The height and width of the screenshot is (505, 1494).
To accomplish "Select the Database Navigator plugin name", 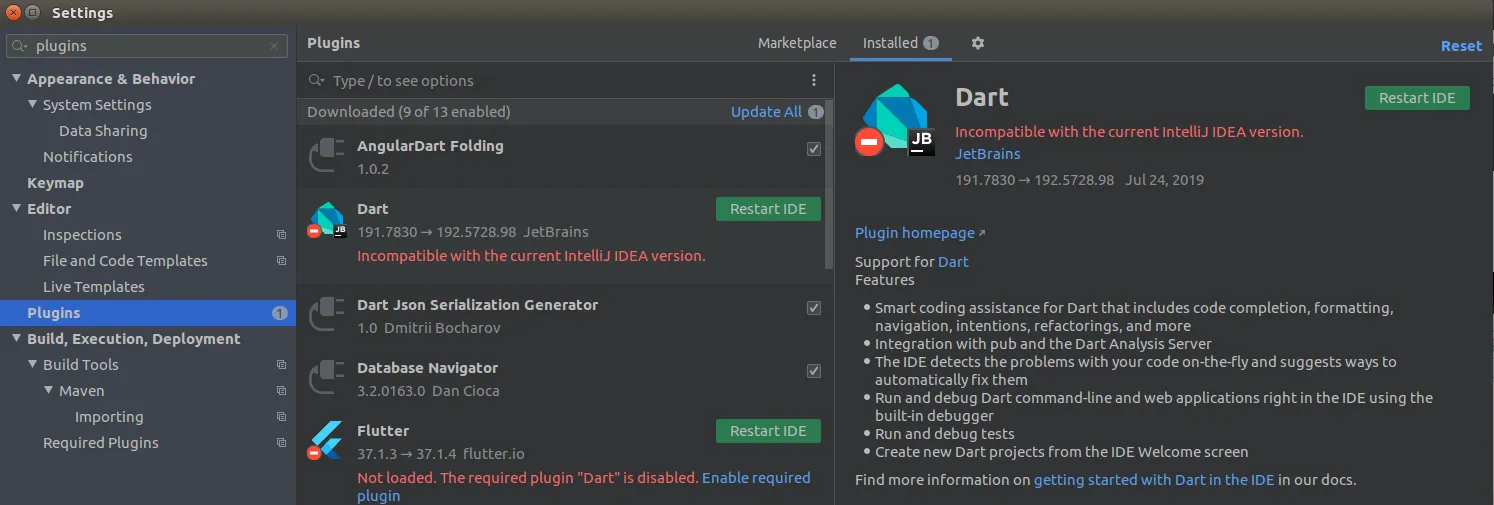I will coord(427,368).
